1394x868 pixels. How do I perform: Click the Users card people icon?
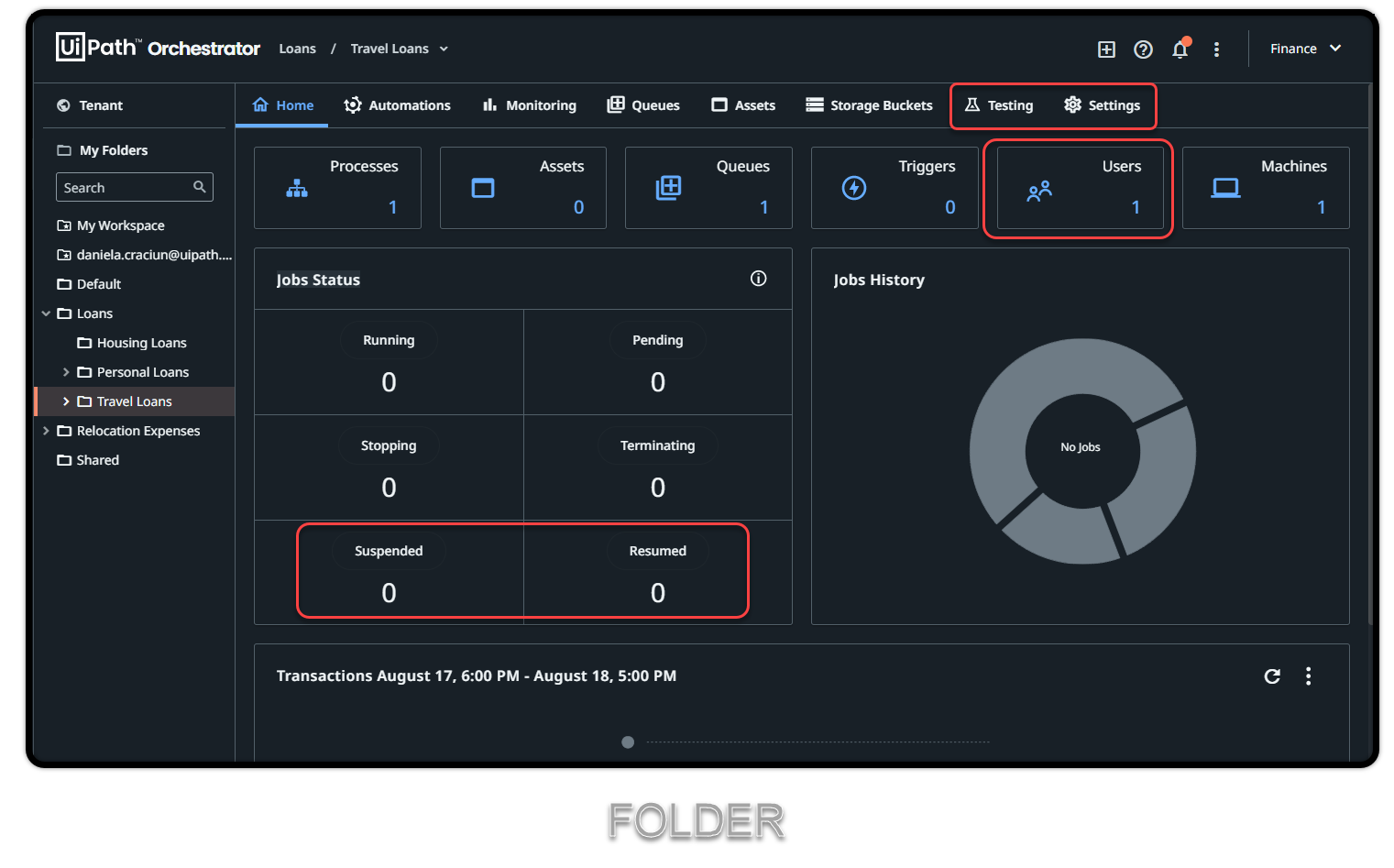pyautogui.click(x=1039, y=191)
